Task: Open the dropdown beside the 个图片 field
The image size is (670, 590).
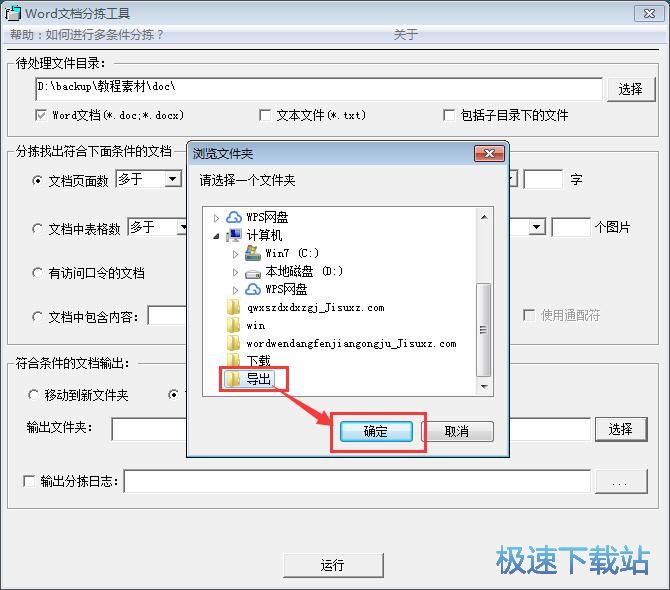Action: click(x=537, y=227)
